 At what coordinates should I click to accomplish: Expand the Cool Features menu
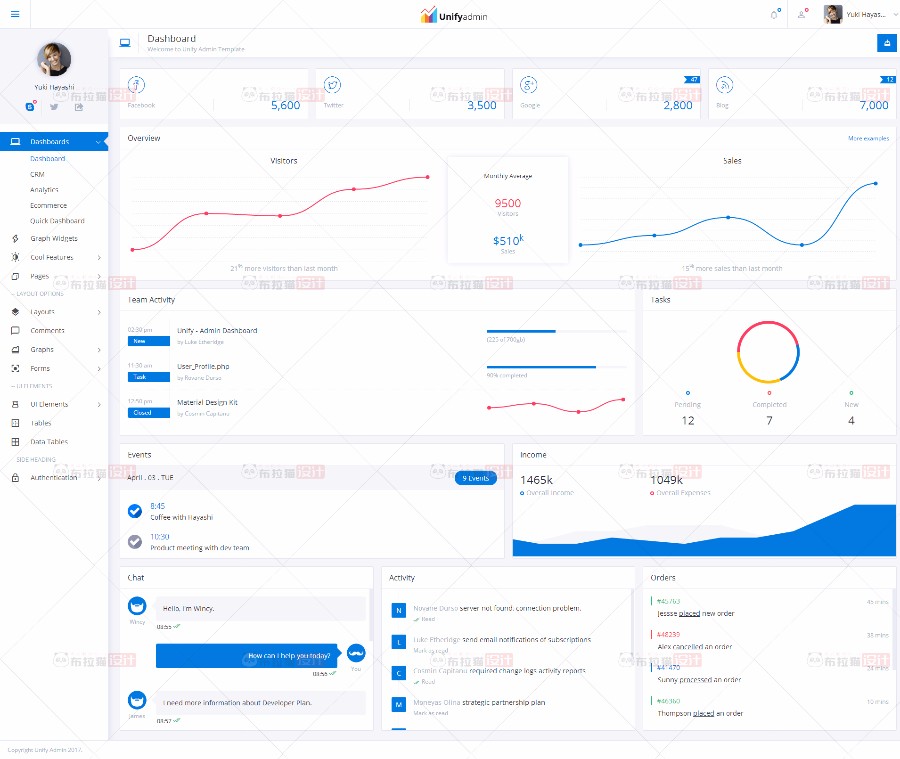coord(54,258)
